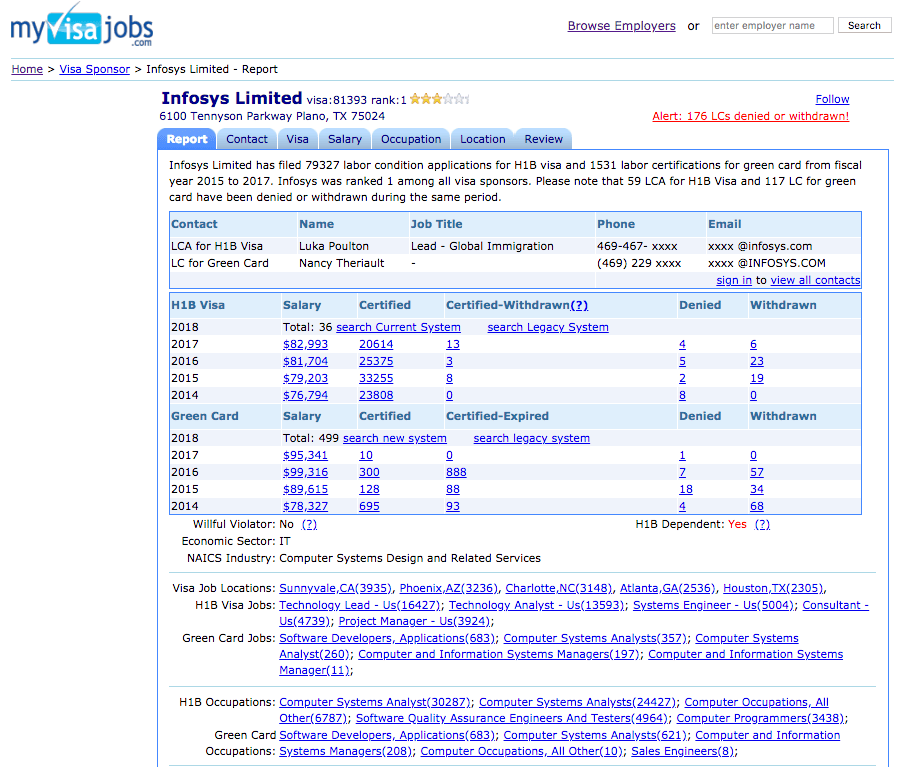The image size is (921, 767).
Task: Click the Search button
Action: coord(864,26)
